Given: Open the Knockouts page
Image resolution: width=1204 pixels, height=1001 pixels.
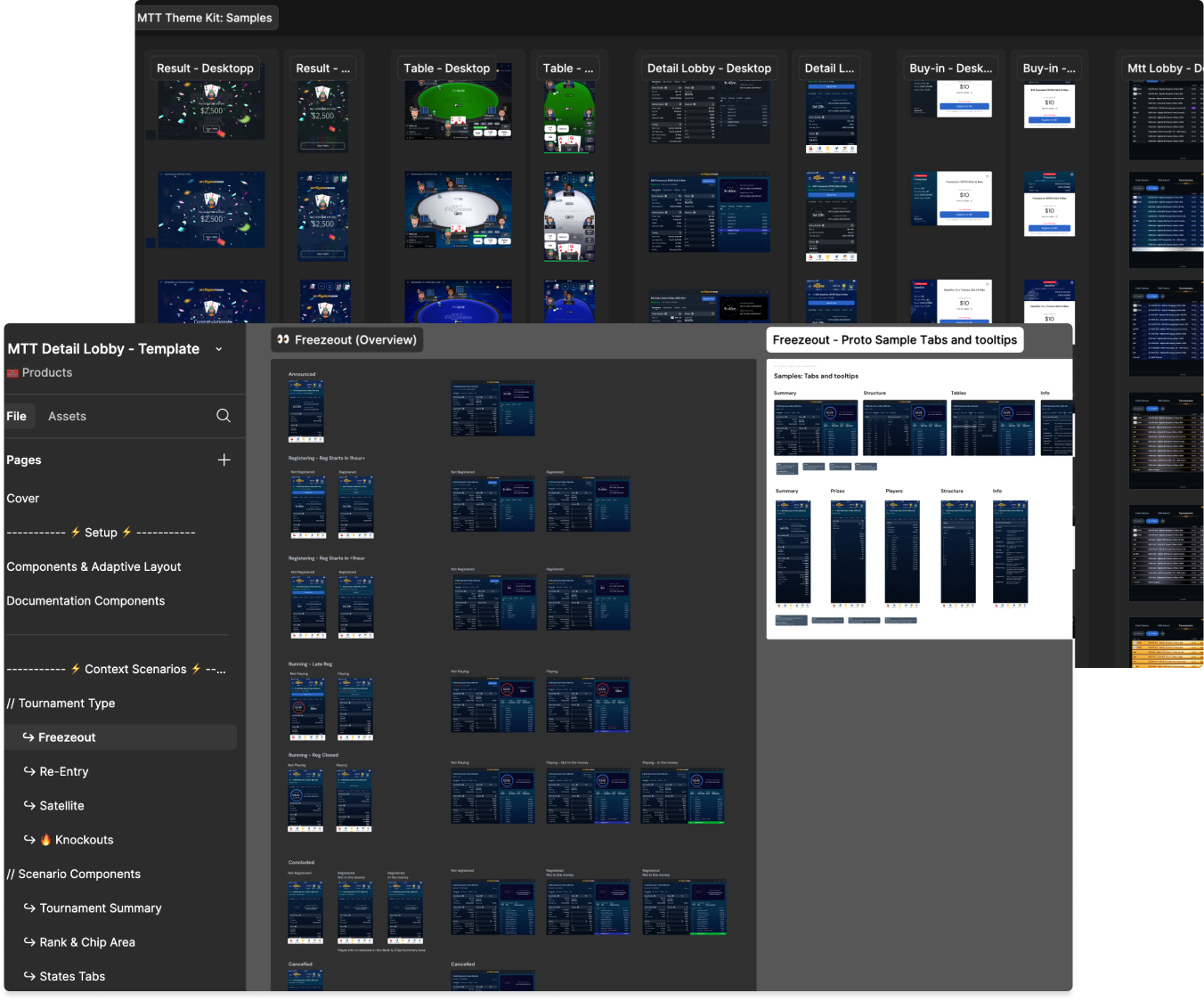Looking at the screenshot, I should [x=84, y=840].
